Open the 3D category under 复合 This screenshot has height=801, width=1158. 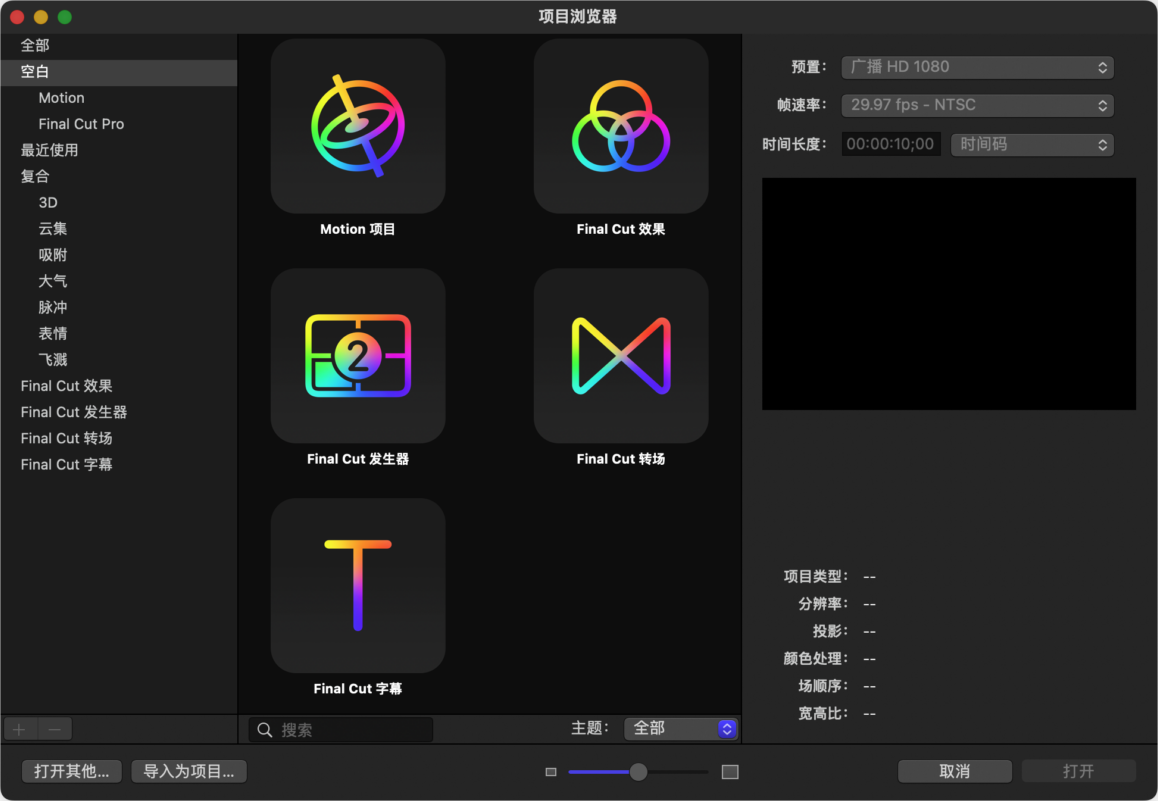(x=48, y=202)
